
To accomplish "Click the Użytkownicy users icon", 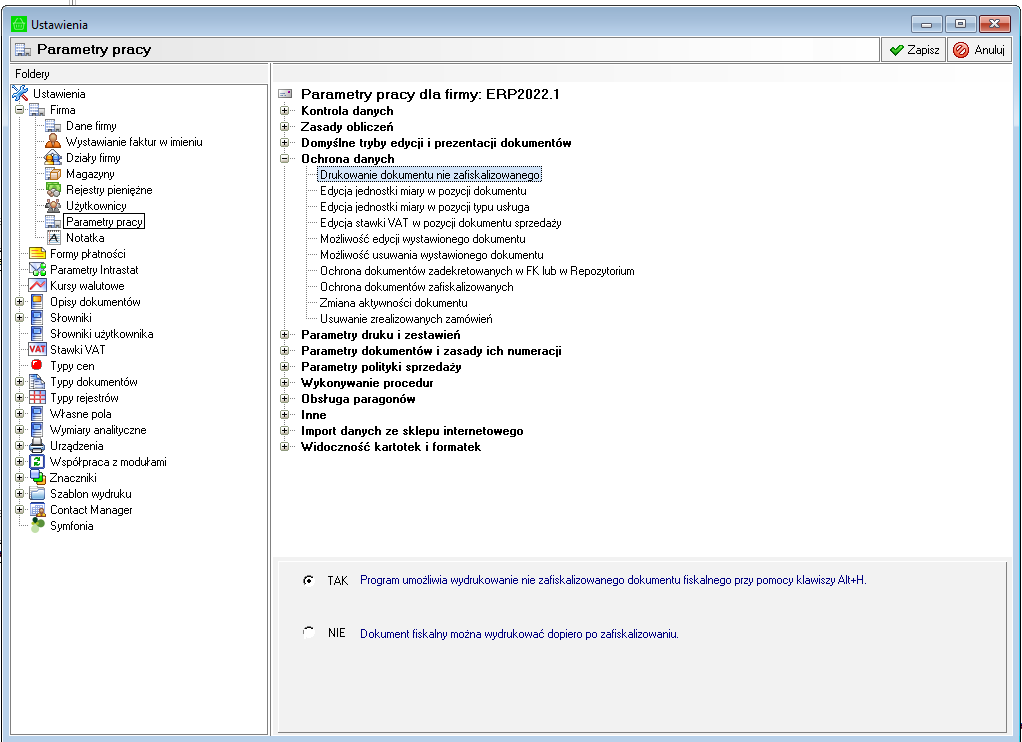I will pyautogui.click(x=54, y=206).
